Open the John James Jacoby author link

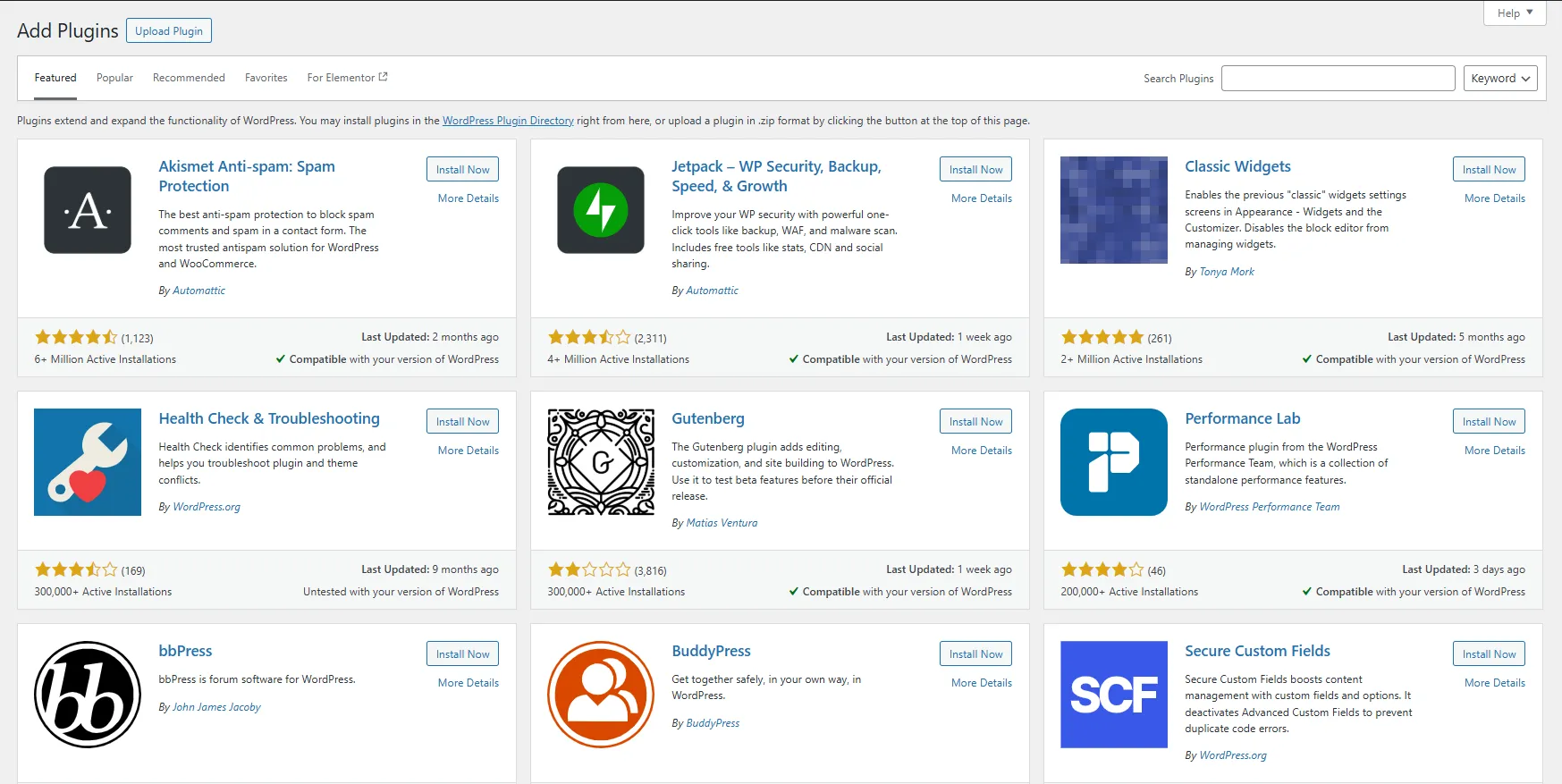[x=216, y=707]
